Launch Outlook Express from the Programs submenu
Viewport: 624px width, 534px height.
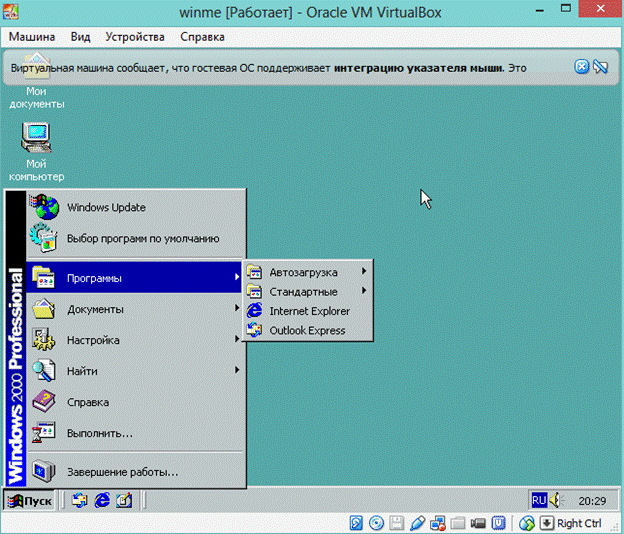point(307,331)
